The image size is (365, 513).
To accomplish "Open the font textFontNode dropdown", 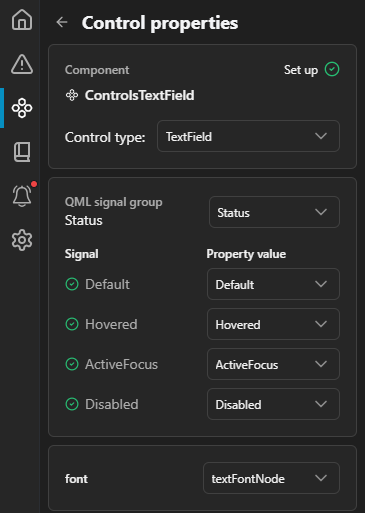I will 271,478.
